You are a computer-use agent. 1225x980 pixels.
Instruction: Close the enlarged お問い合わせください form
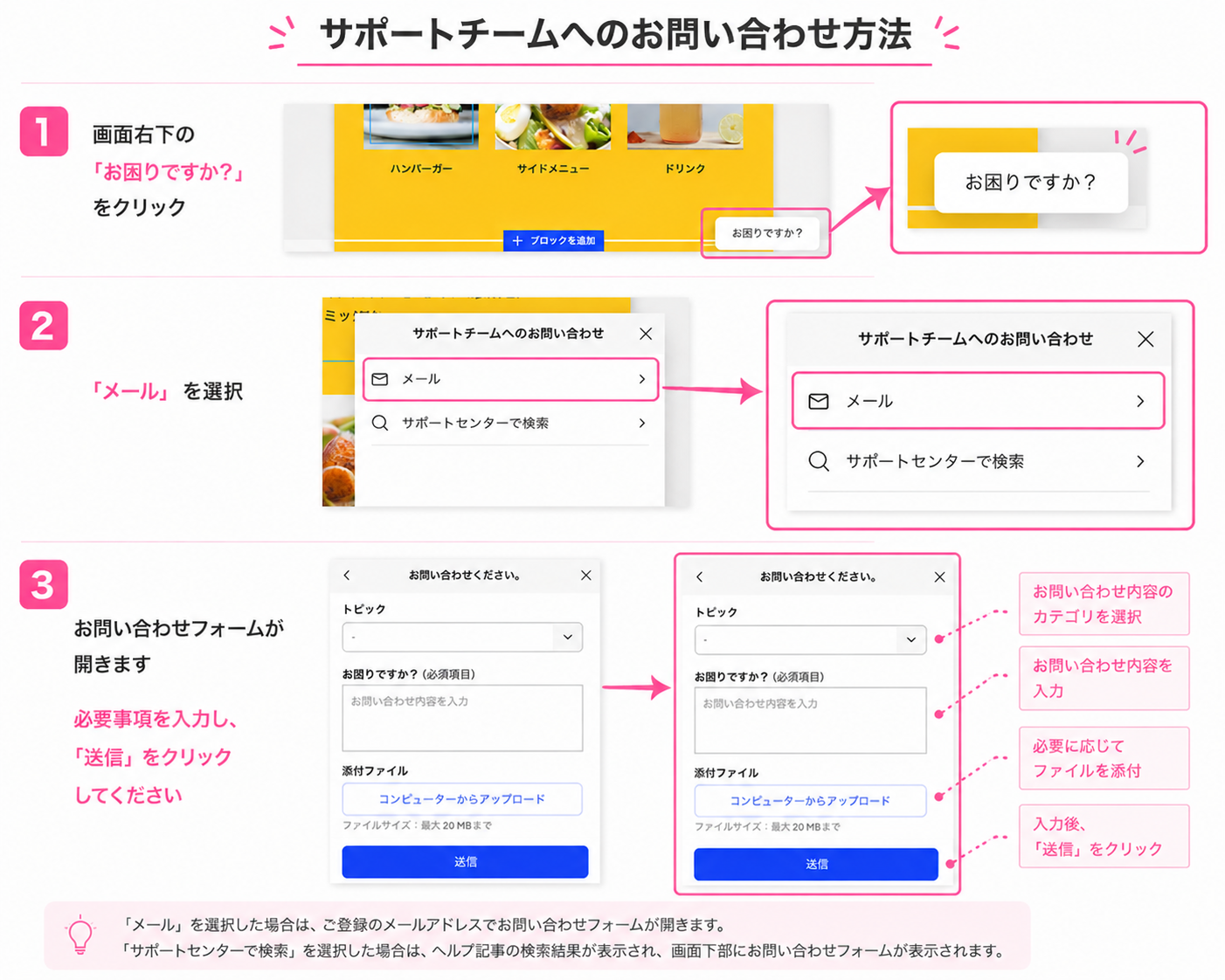tap(939, 577)
